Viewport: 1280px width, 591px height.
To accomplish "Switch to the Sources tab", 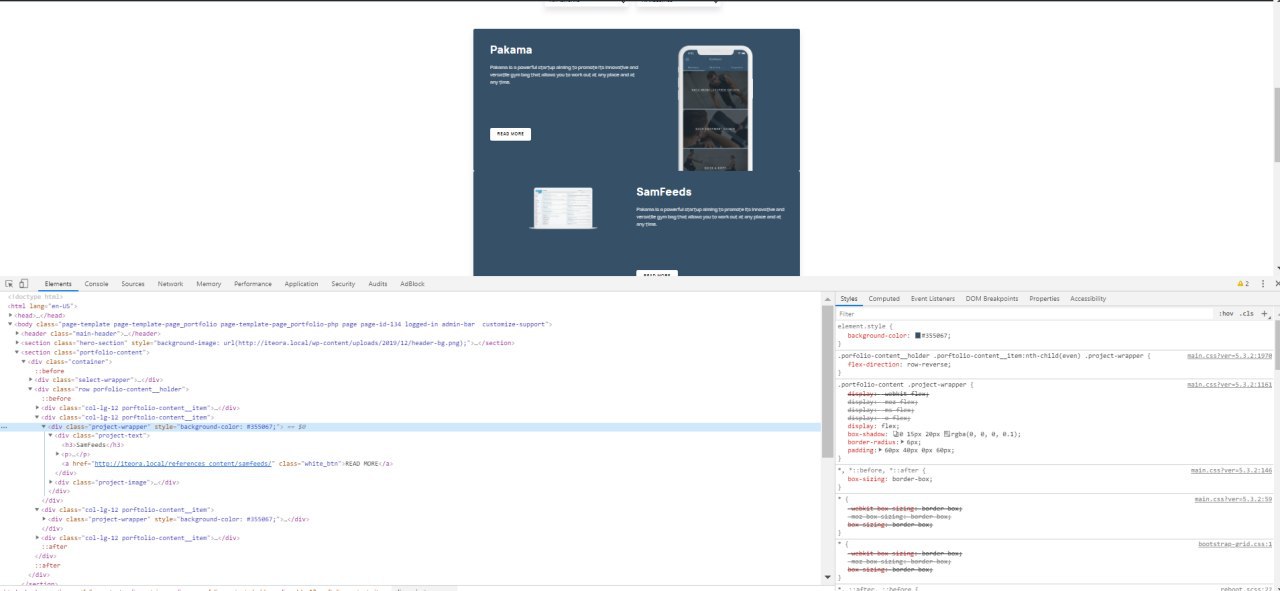I will pos(133,284).
